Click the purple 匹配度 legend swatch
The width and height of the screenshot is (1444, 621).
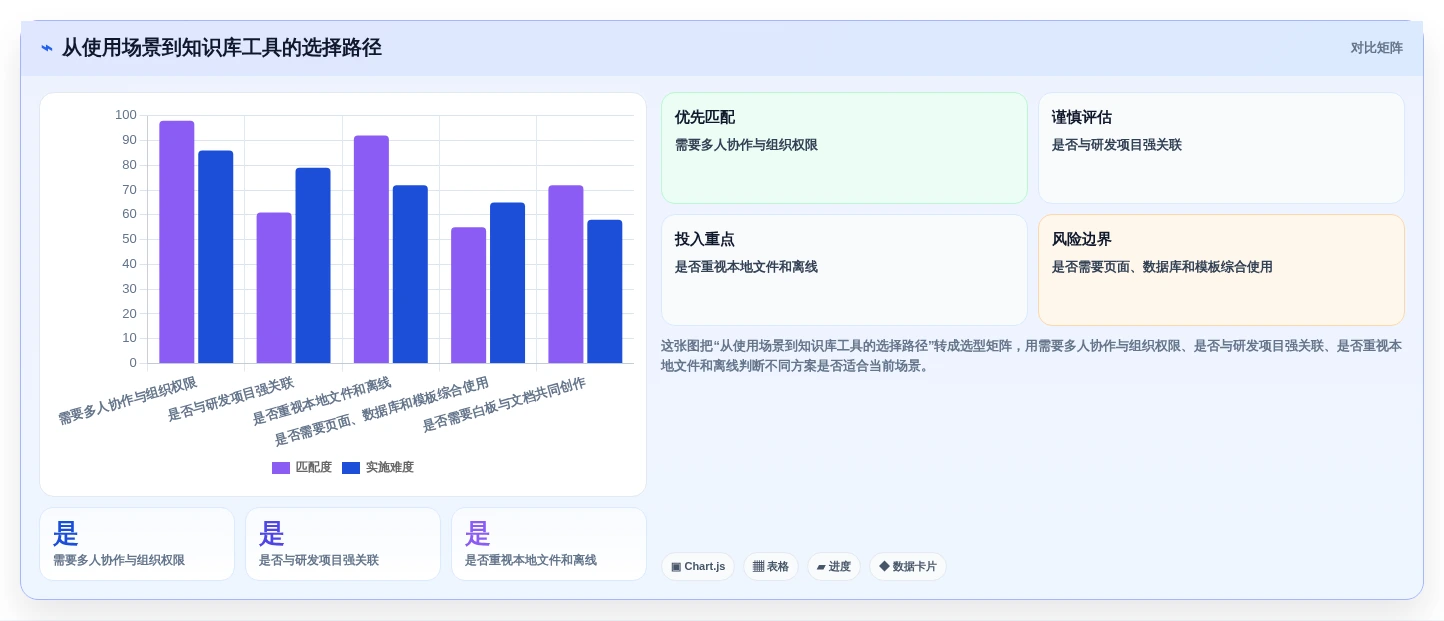[x=281, y=468]
